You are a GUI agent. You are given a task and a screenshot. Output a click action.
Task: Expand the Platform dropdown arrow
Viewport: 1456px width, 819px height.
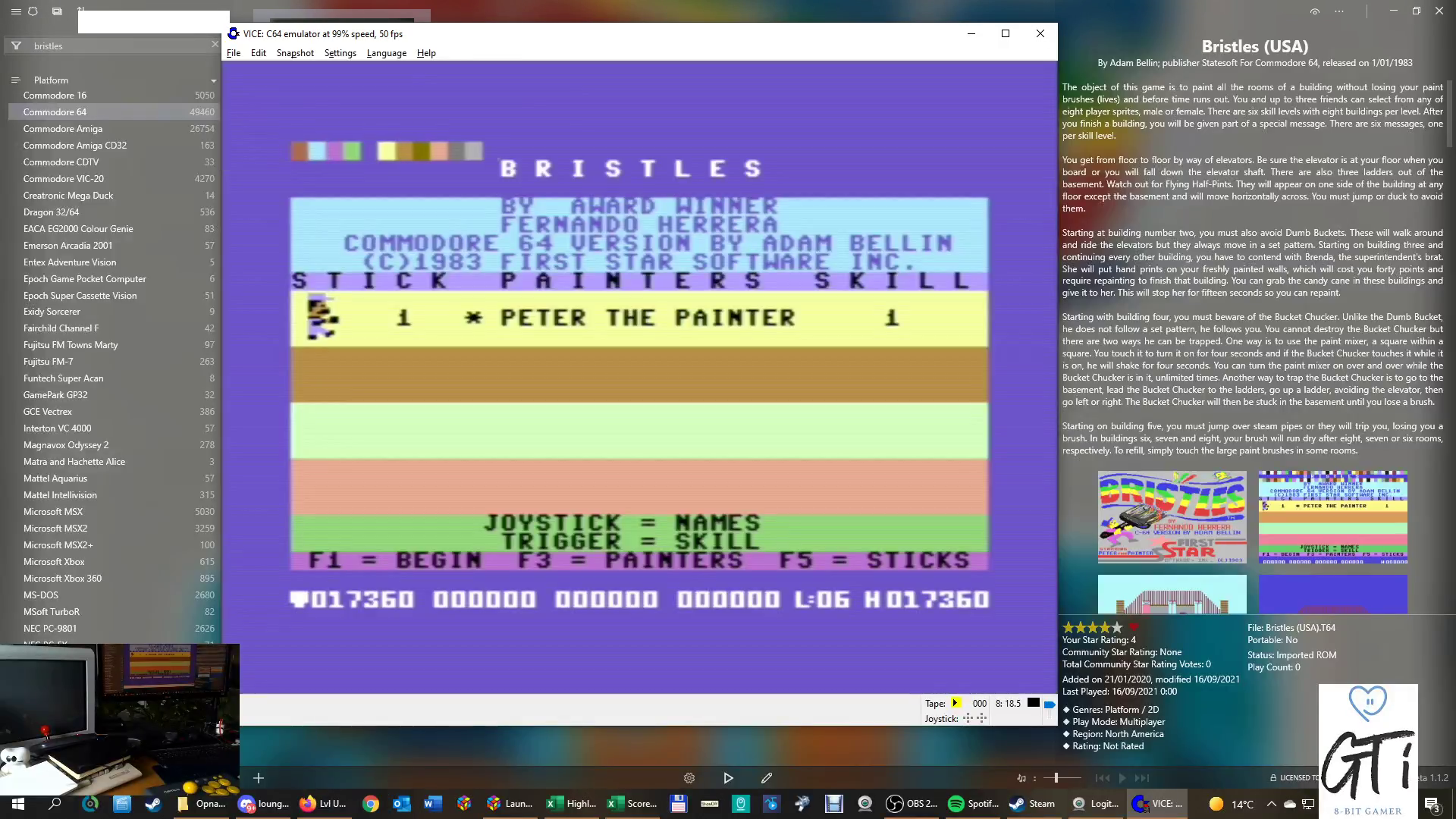tap(214, 80)
